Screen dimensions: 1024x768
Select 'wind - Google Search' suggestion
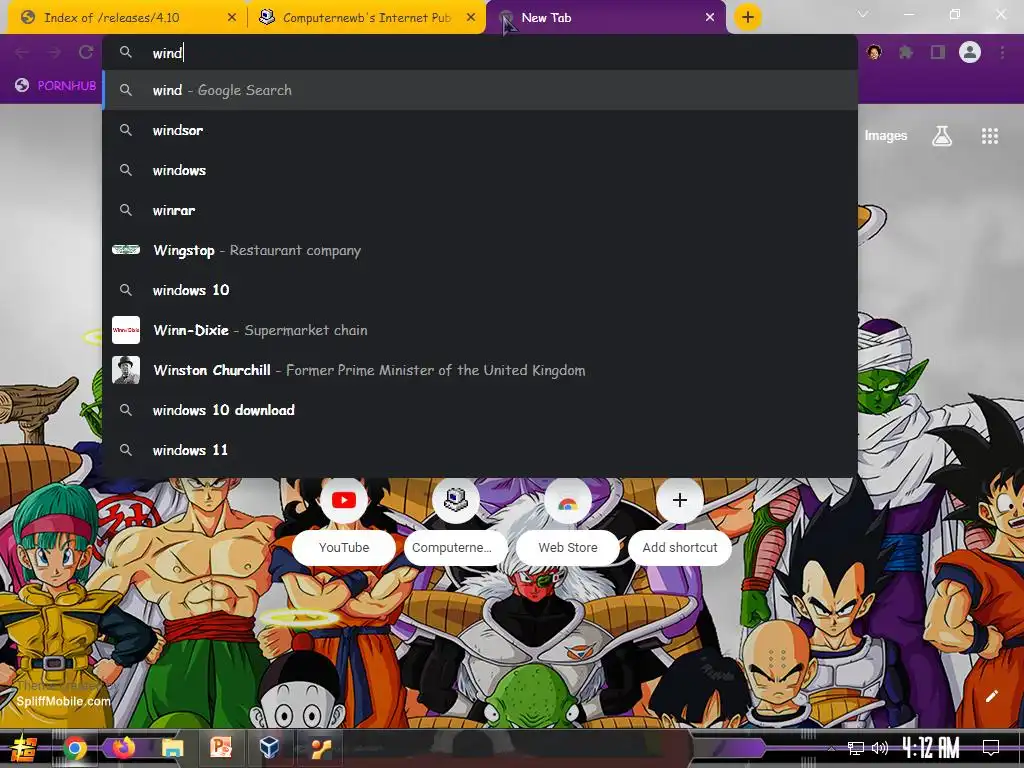pos(480,90)
